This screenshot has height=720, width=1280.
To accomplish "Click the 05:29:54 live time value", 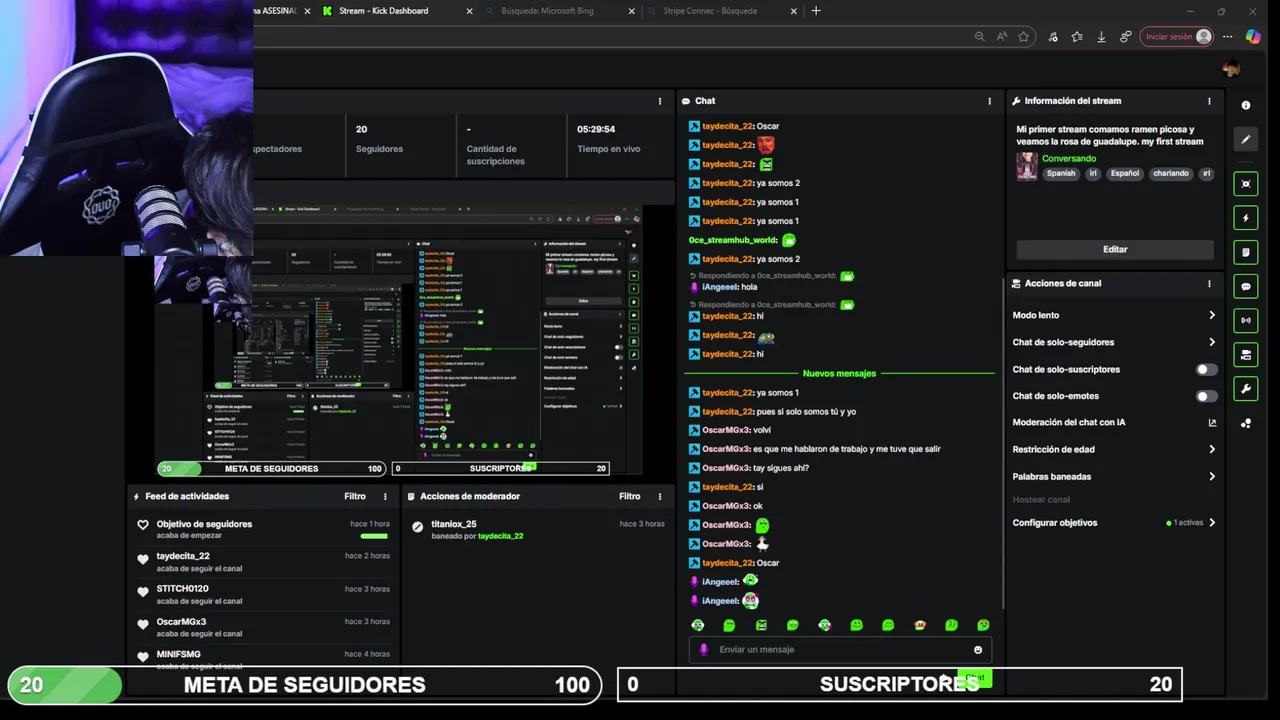I will [x=596, y=129].
